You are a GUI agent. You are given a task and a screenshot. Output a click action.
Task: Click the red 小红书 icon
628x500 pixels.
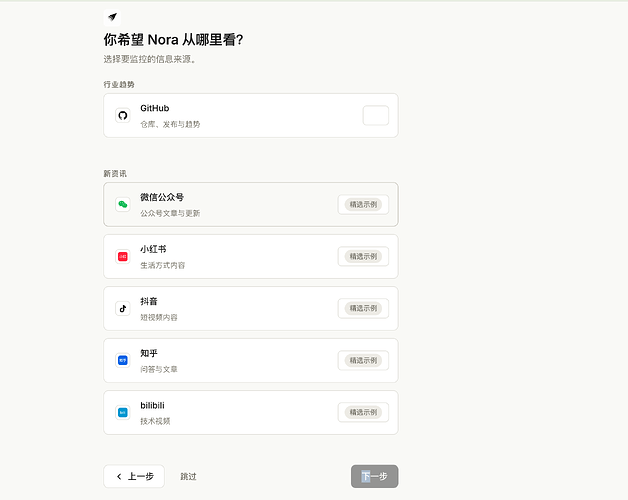123,256
